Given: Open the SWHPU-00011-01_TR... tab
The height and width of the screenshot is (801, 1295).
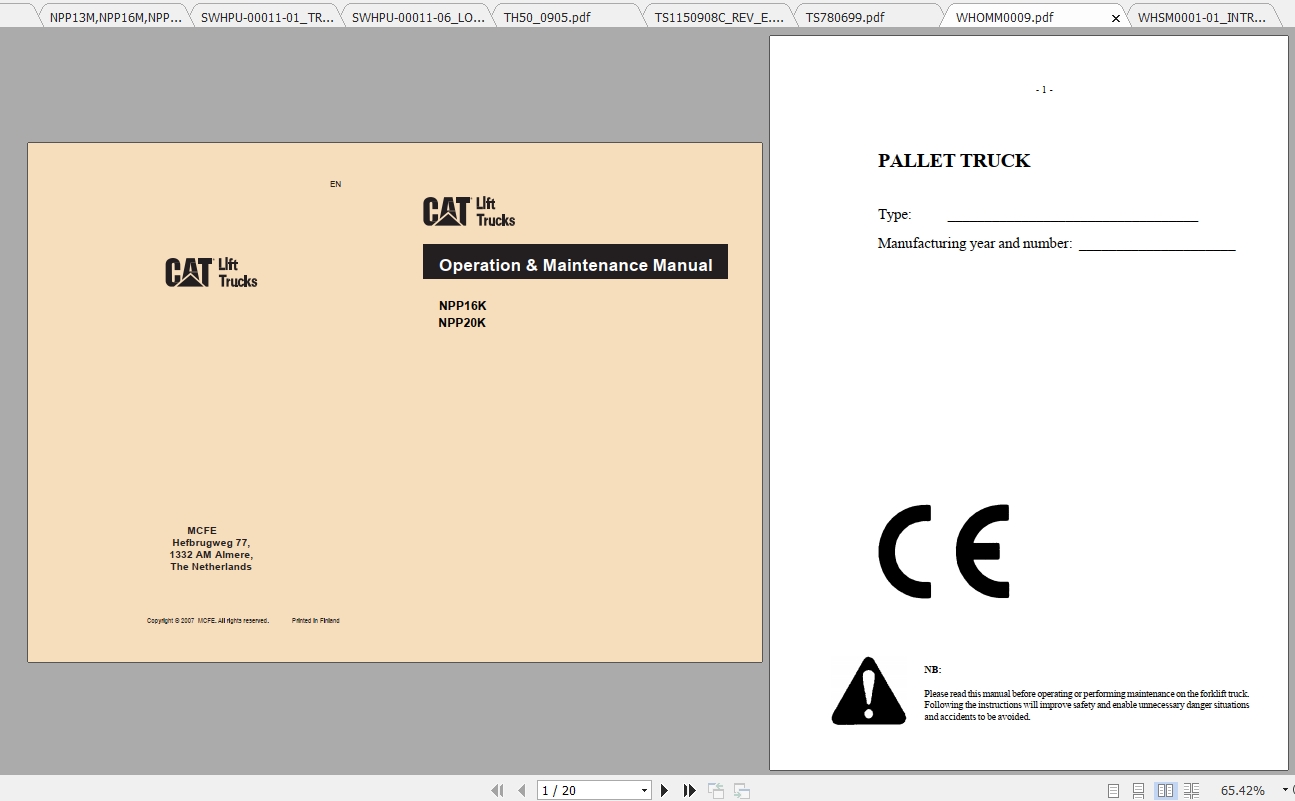Looking at the screenshot, I should (267, 17).
